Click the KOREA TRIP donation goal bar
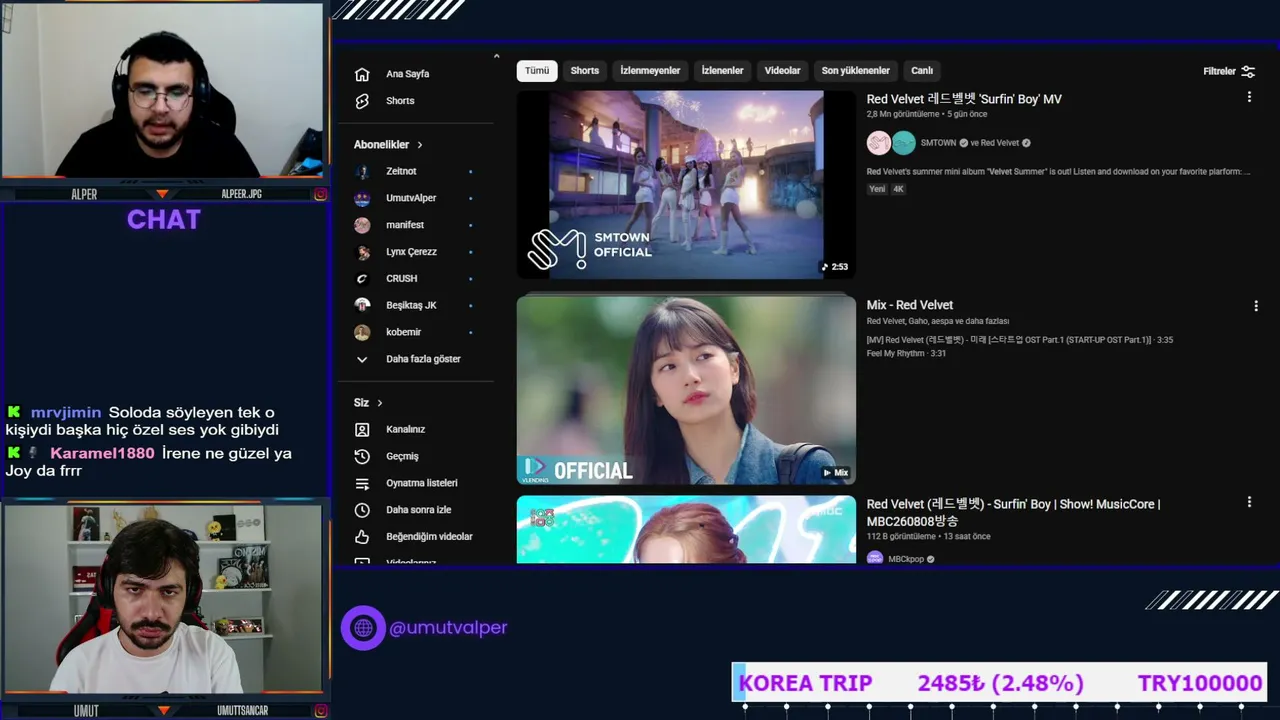This screenshot has height=720, width=1280. click(x=1000, y=683)
